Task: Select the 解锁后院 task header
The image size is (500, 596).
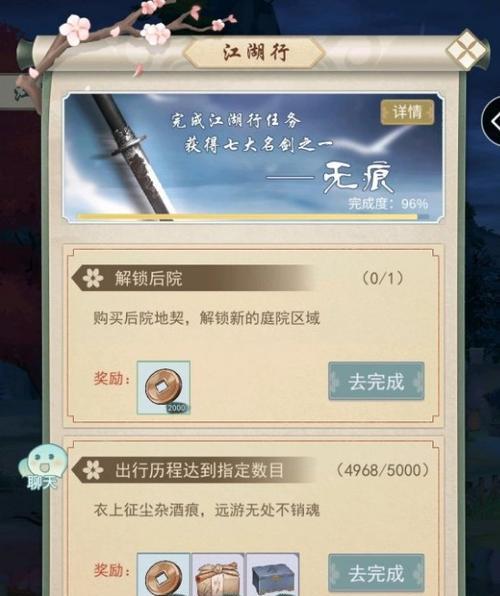Action: (148, 278)
